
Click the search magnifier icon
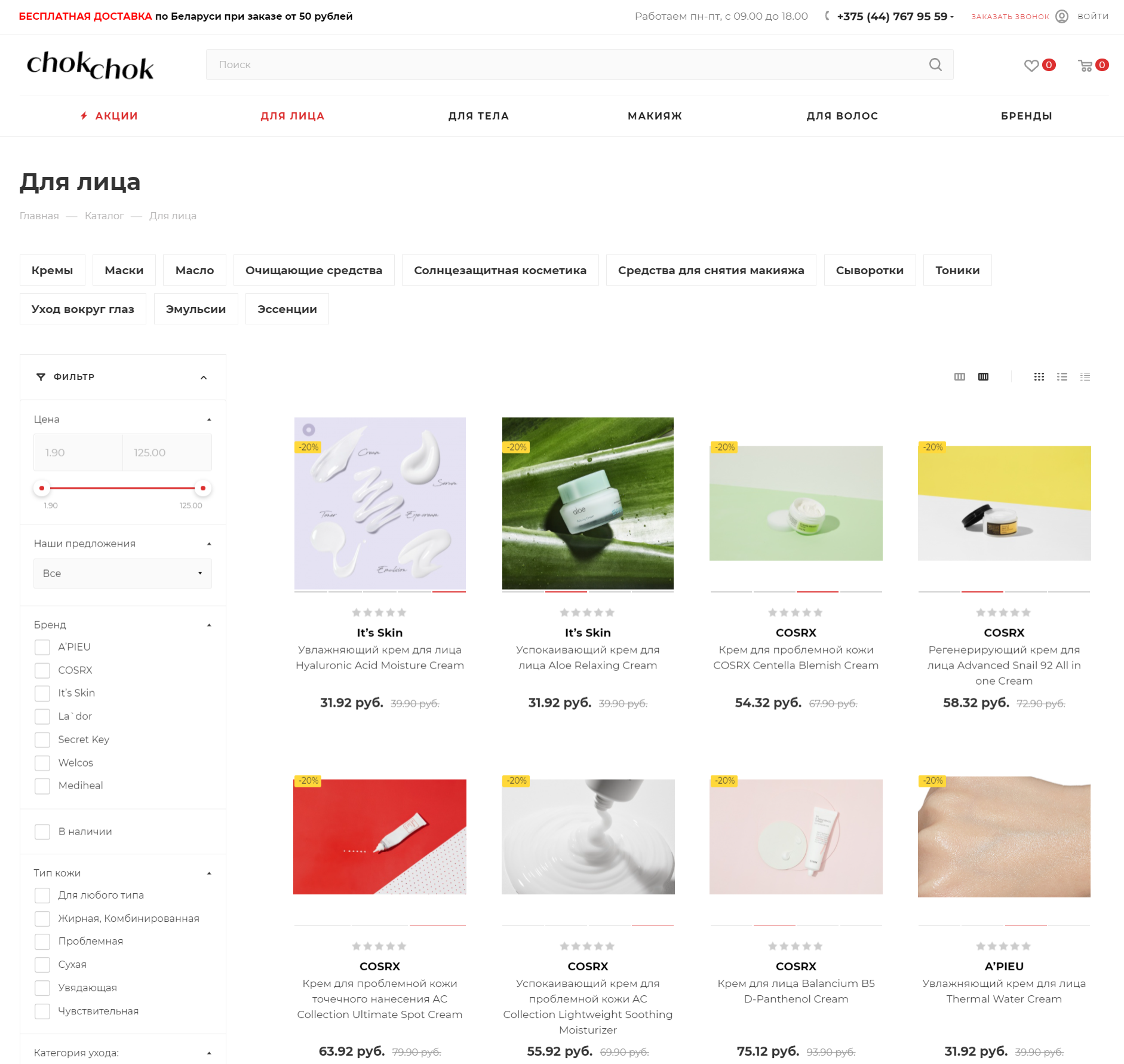(935, 65)
